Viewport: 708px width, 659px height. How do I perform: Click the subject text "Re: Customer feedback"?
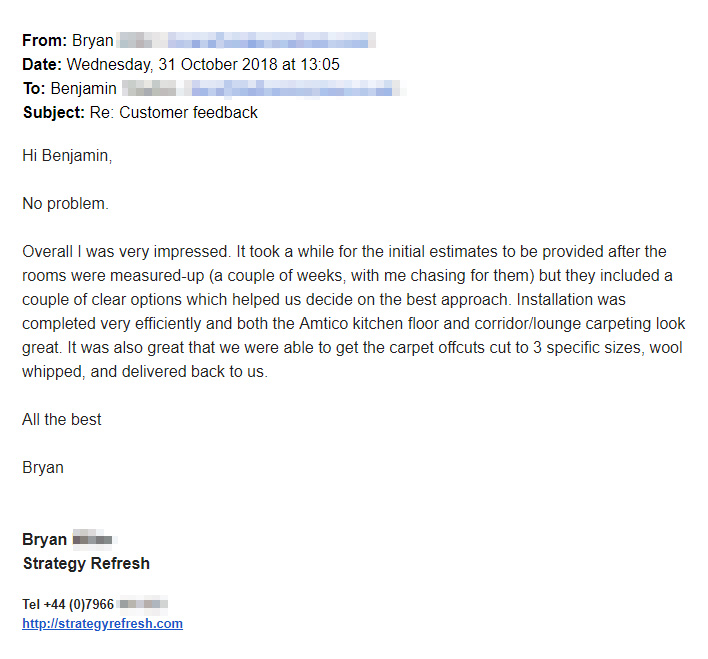coord(173,113)
